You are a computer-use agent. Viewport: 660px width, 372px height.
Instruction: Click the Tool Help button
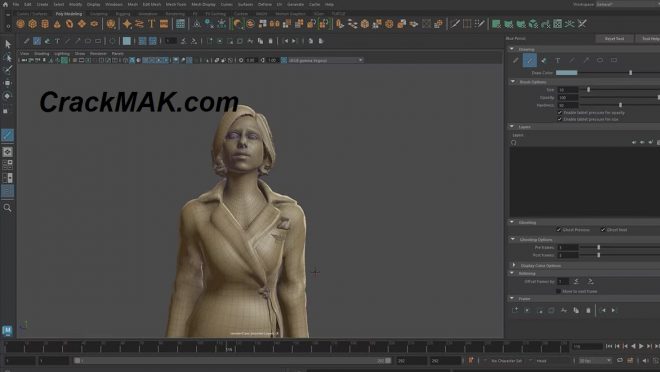point(648,38)
